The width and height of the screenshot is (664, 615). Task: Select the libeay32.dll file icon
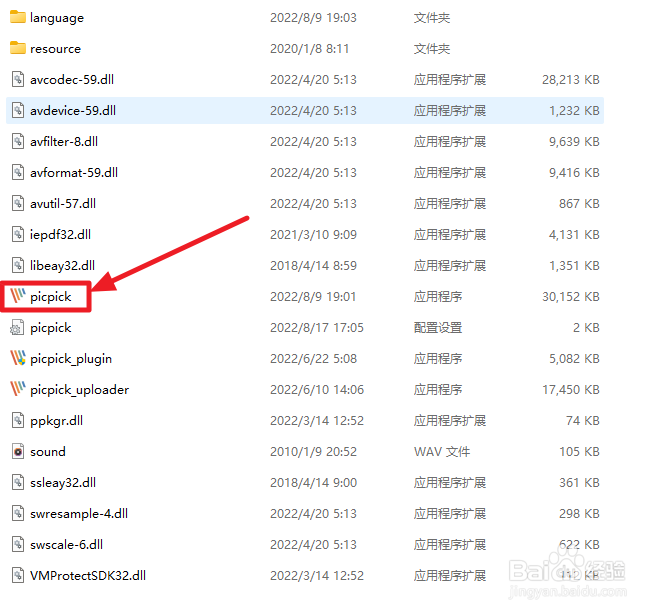(18, 266)
